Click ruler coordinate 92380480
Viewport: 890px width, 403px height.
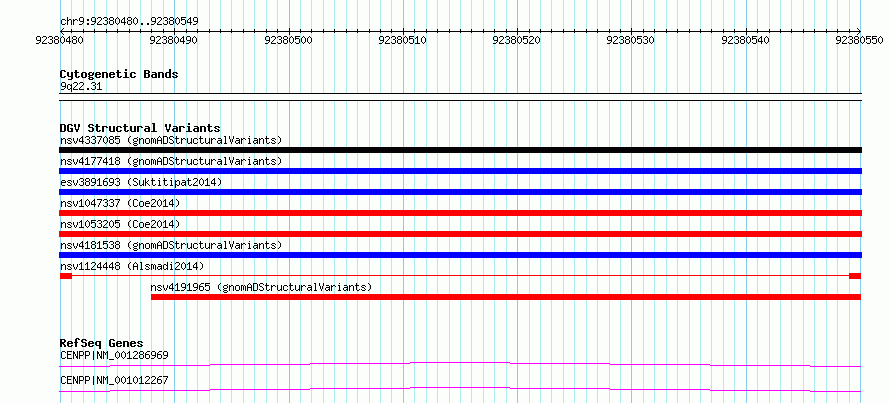(x=60, y=41)
